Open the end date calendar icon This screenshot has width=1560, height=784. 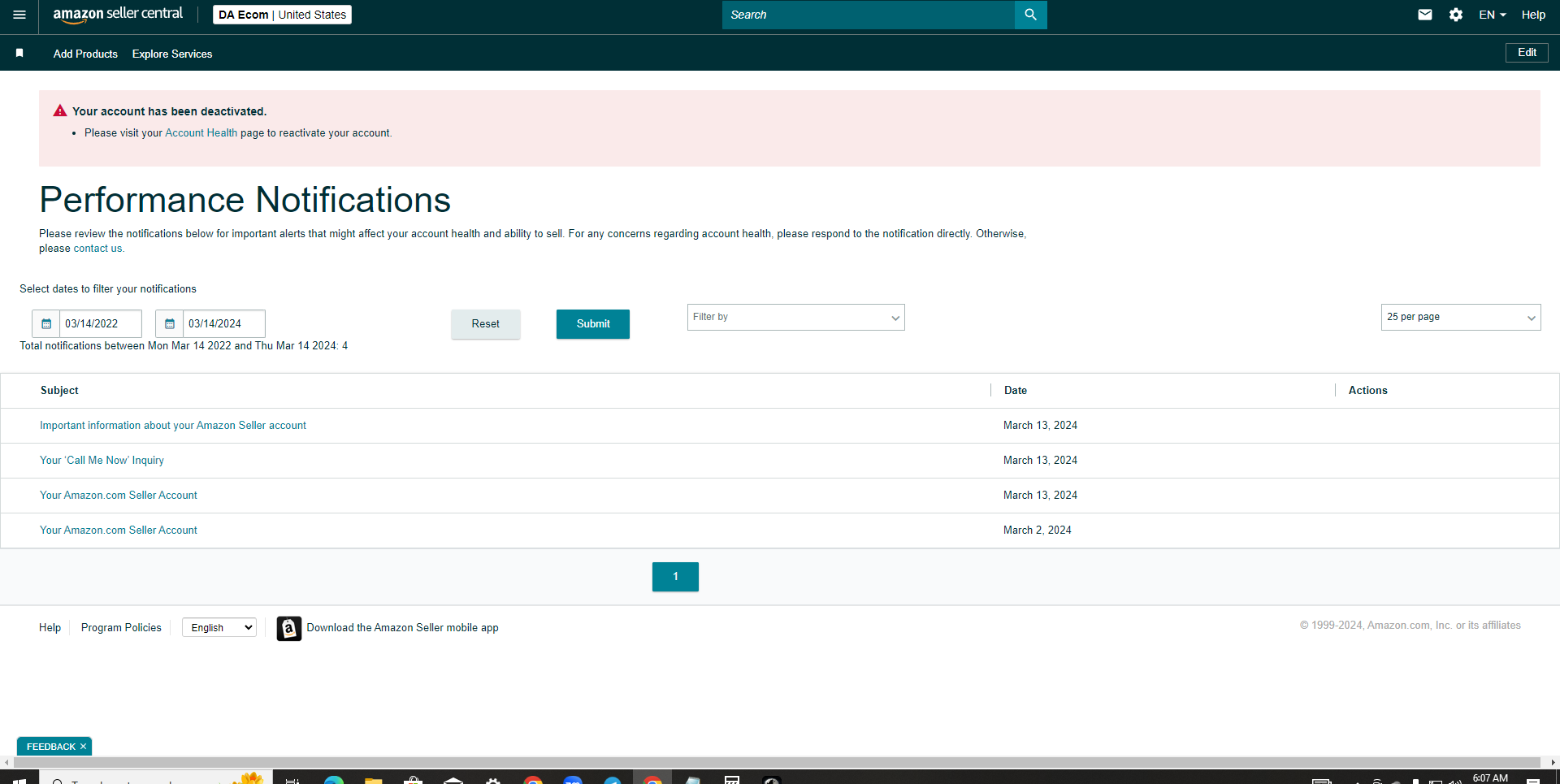pos(170,323)
